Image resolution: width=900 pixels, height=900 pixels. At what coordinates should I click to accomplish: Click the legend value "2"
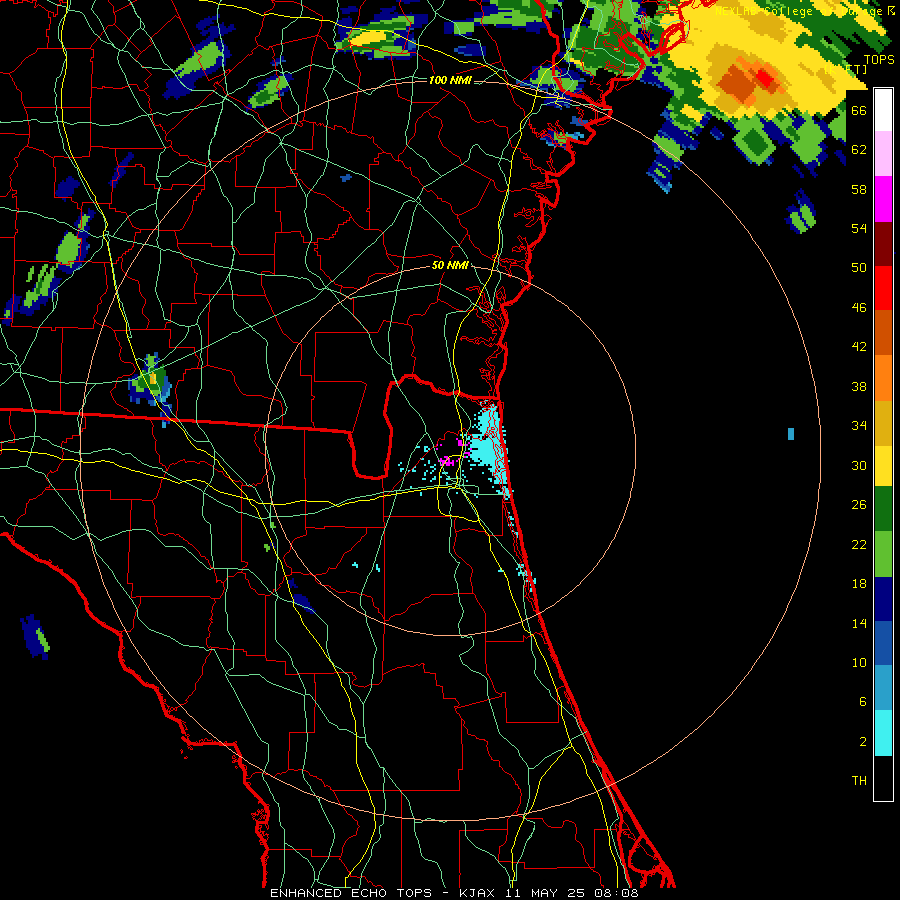[x=862, y=742]
